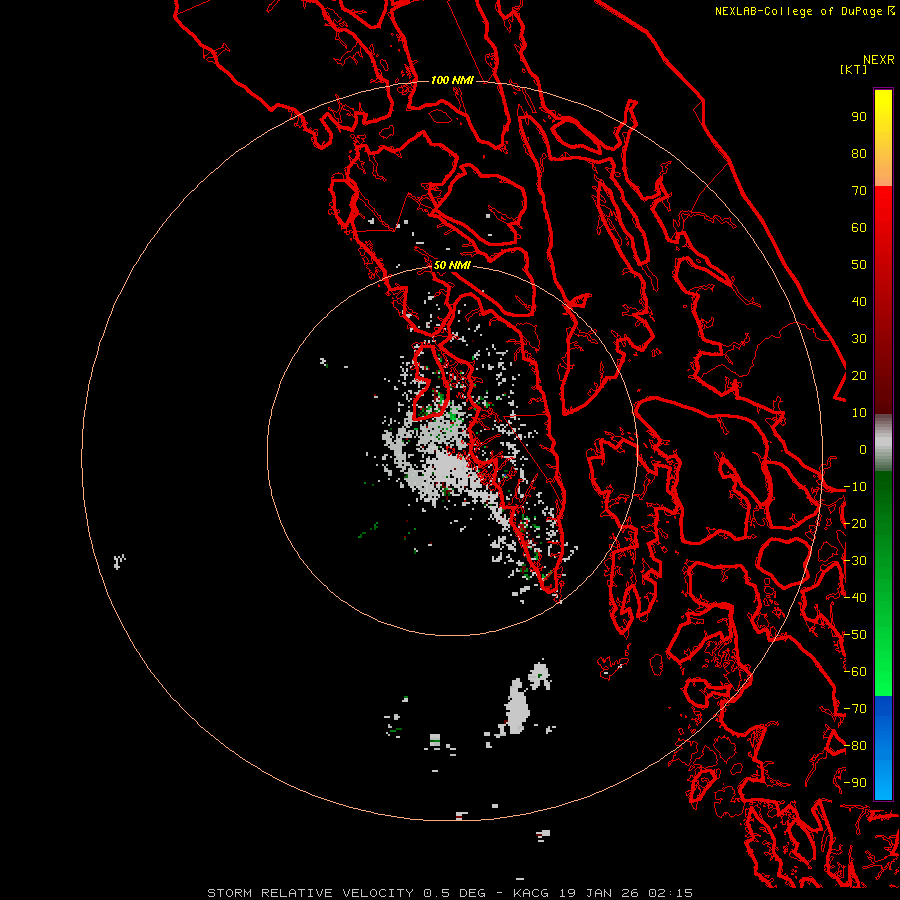Click the 100 NMI range ring label
Image resolution: width=900 pixels, height=900 pixels.
click(x=452, y=80)
